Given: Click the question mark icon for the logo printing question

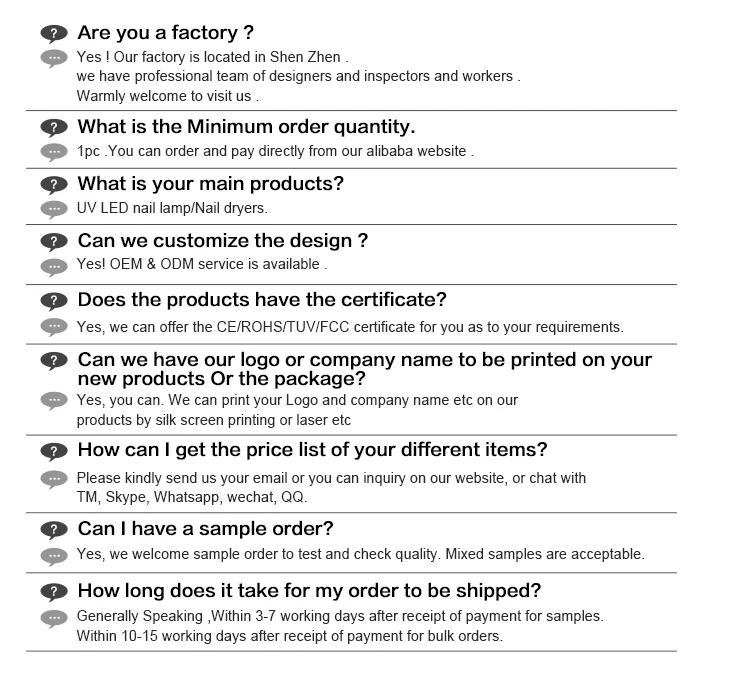Looking at the screenshot, I should (54, 361).
